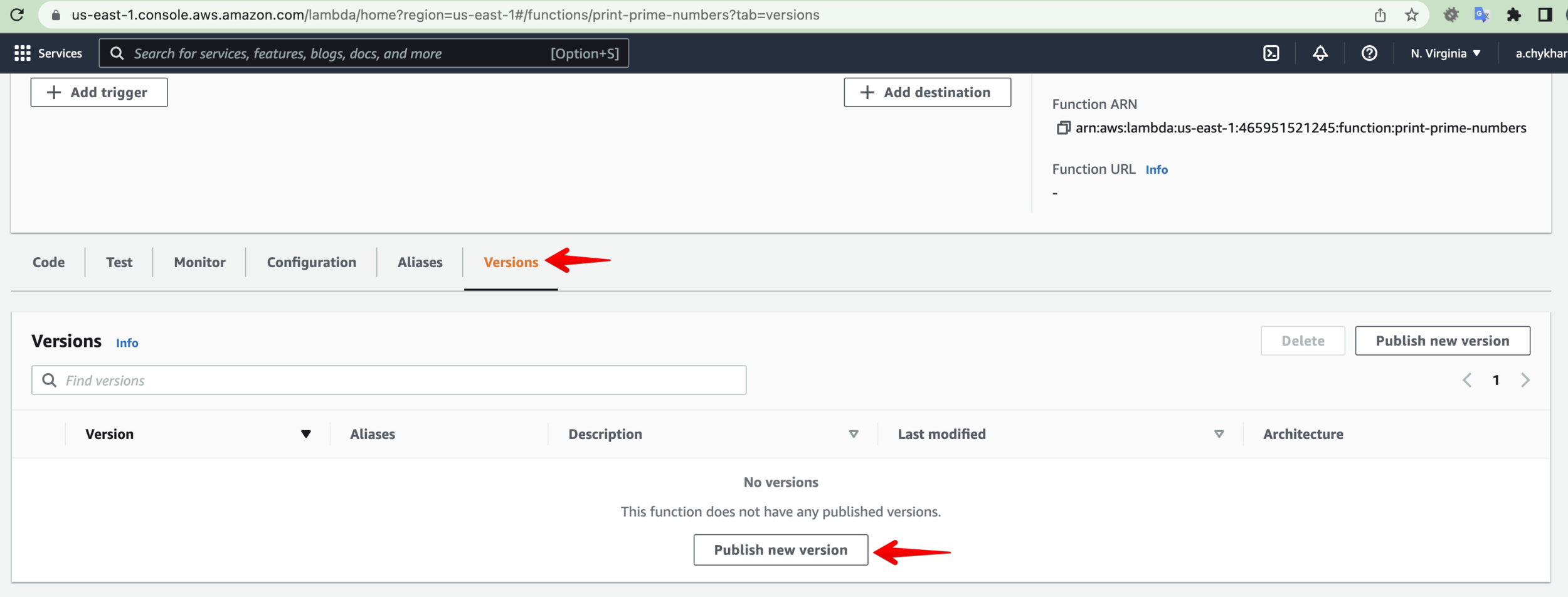Open the Services grid menu icon
The height and width of the screenshot is (597, 1568).
(23, 53)
